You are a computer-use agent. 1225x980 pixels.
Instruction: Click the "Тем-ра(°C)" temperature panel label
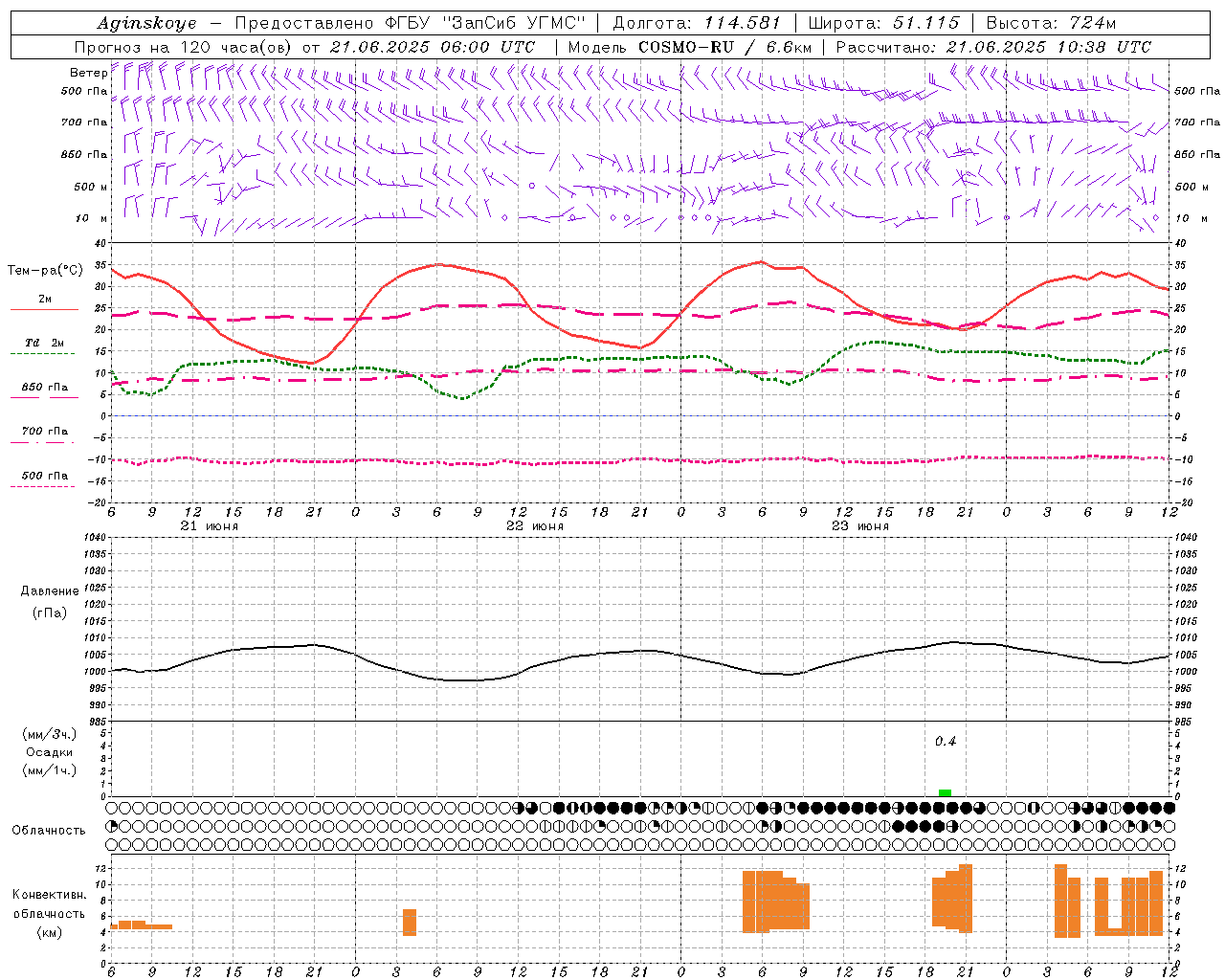(x=45, y=271)
